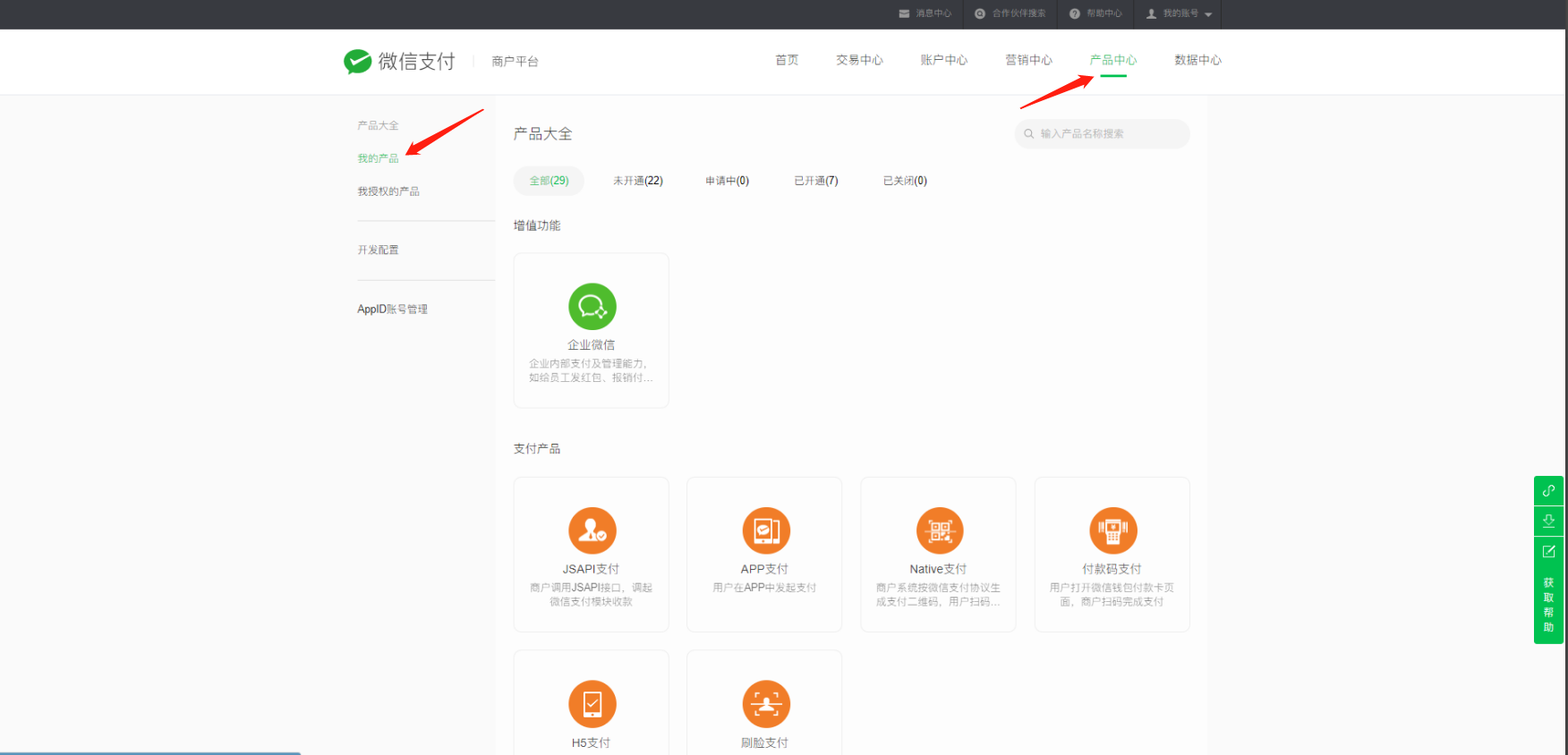Switch to the 未开通(22) filter tab
The image size is (1568, 755).
tap(637, 181)
